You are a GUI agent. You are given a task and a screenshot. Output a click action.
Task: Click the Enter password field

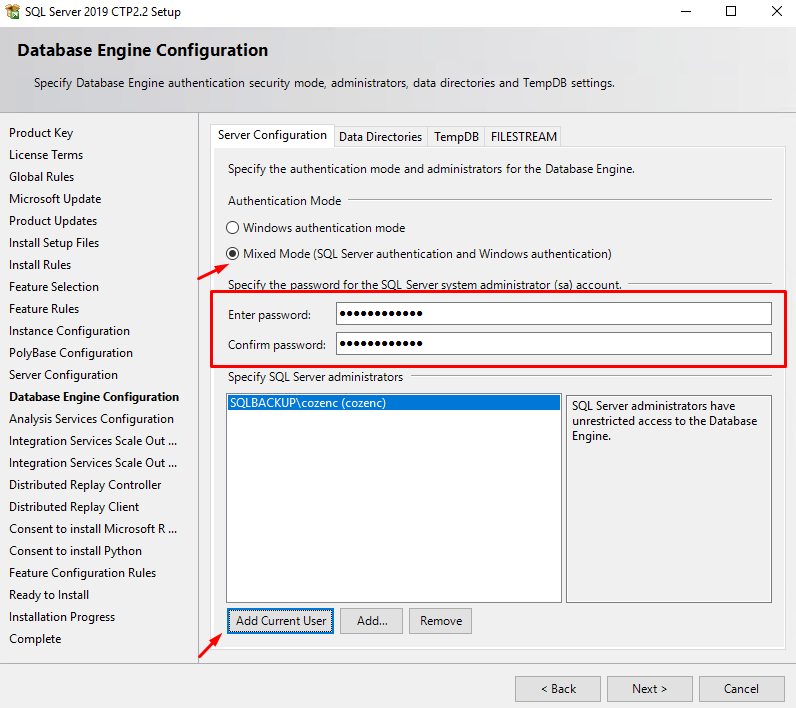click(x=553, y=314)
